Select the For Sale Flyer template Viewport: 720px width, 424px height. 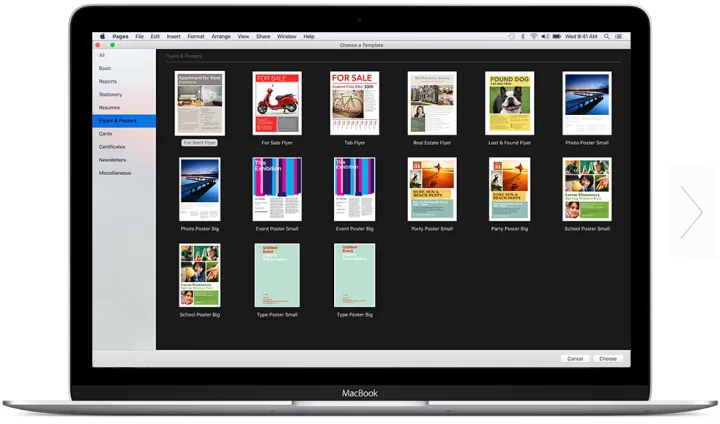277,103
